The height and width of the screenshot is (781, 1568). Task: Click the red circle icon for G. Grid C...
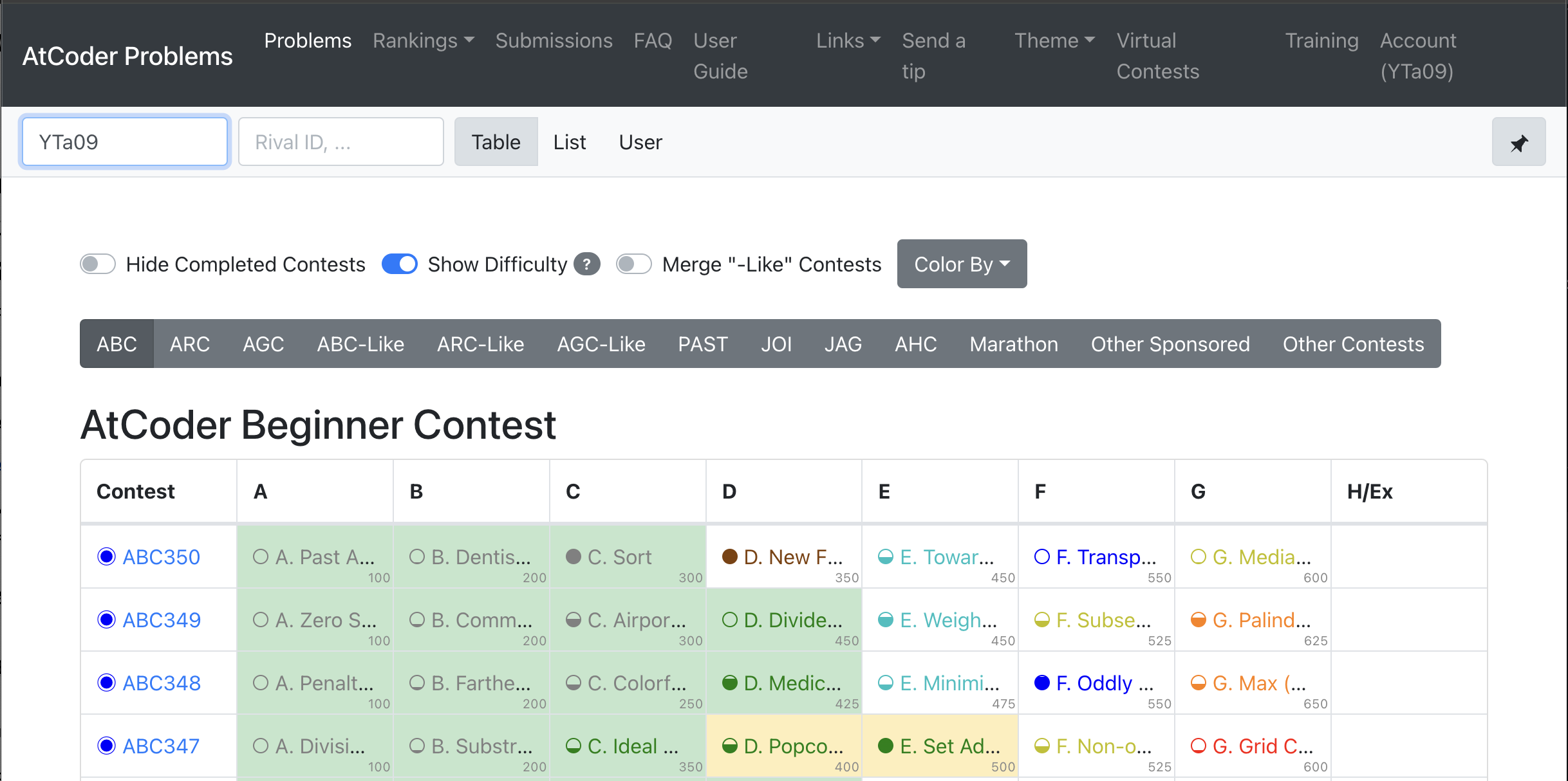[1198, 746]
